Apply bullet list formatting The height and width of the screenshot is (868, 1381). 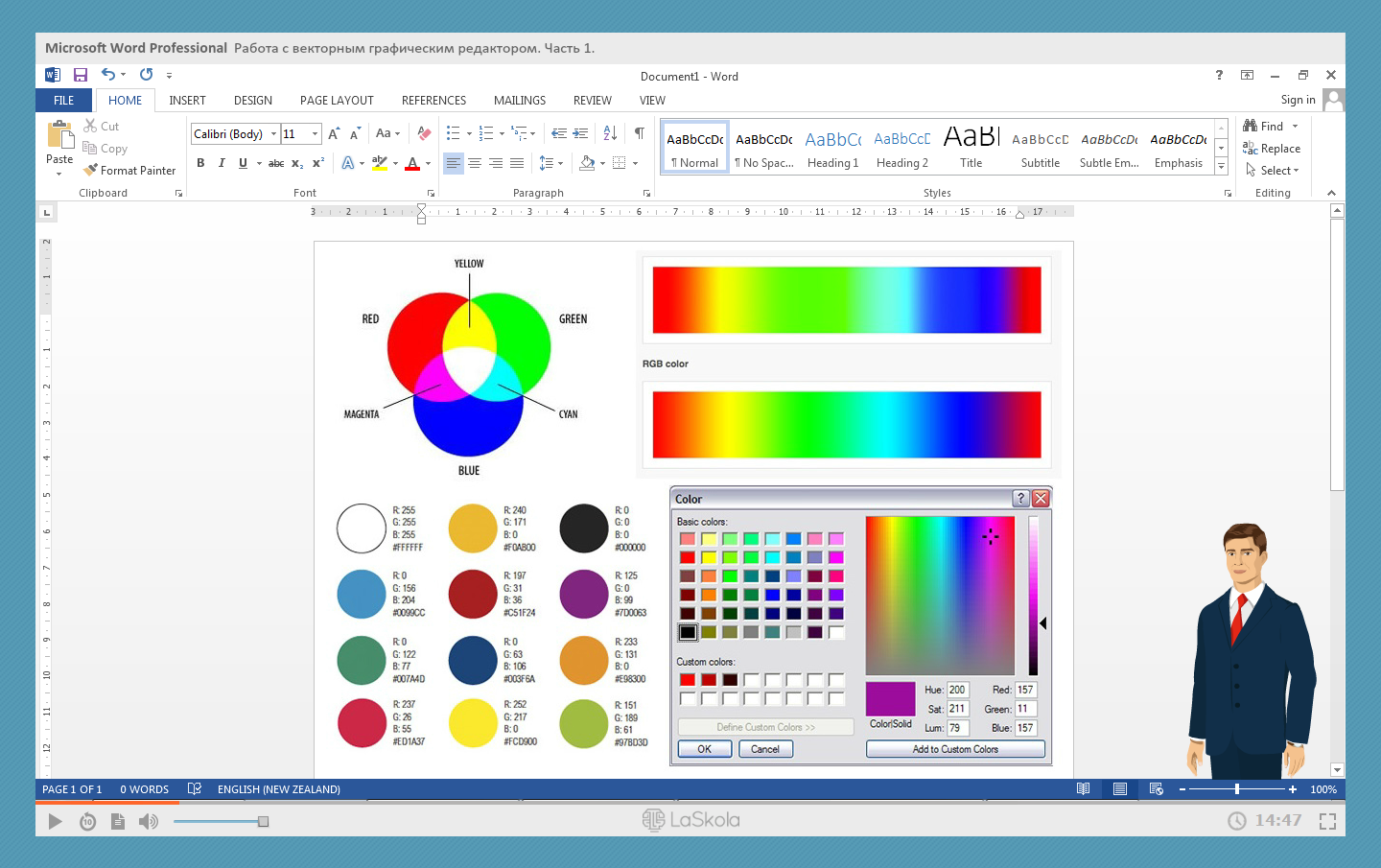point(454,133)
